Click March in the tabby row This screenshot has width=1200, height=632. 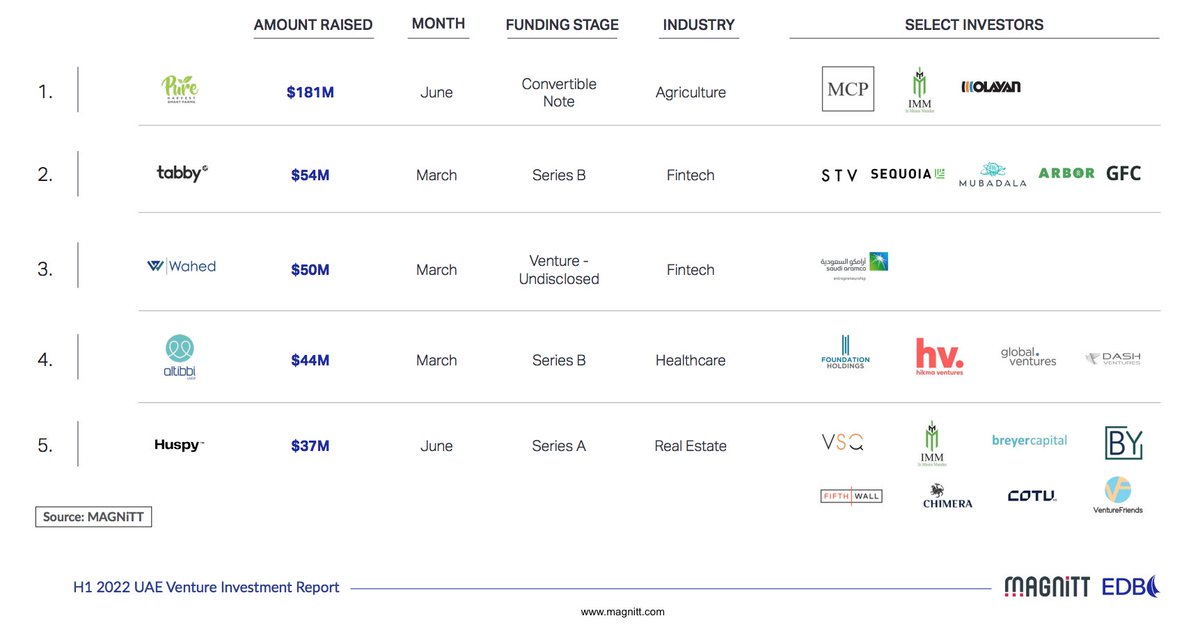(437, 175)
